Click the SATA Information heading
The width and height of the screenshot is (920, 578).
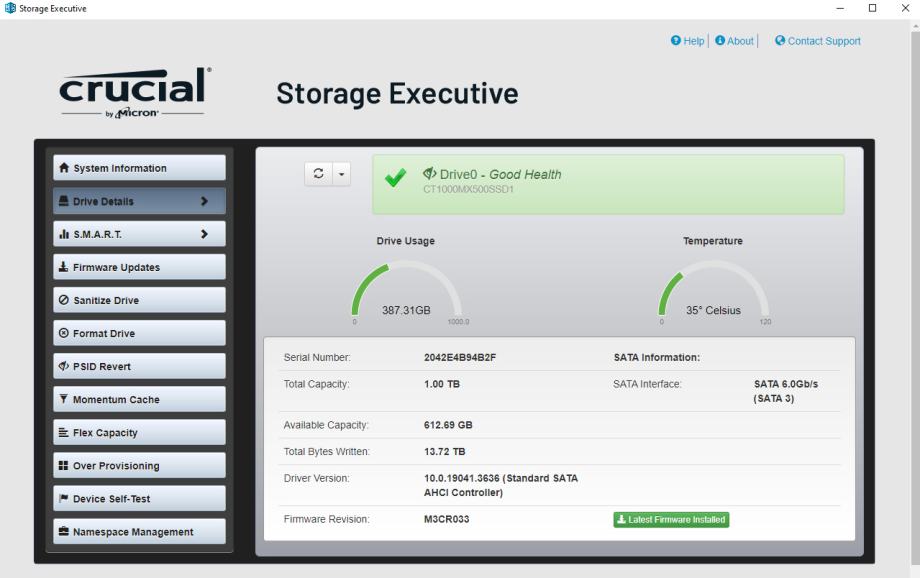(x=657, y=357)
